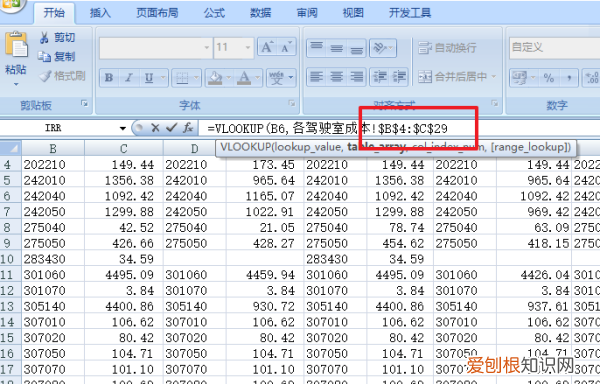
Task: Switch to the 公式 (Formulas) tab
Action: (x=214, y=13)
